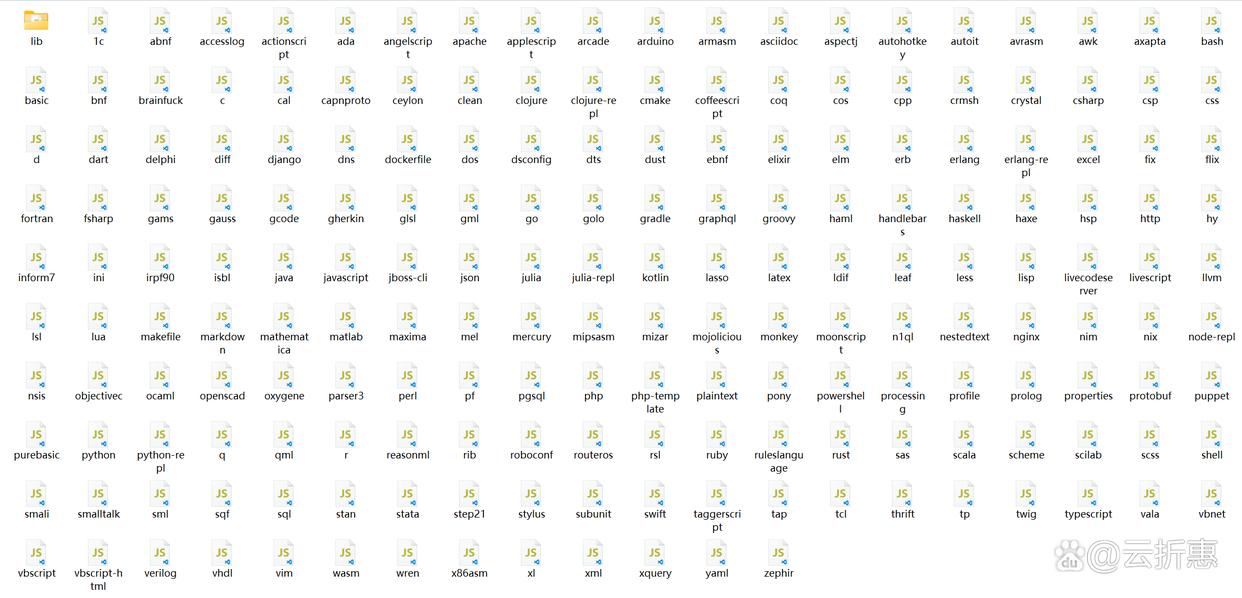
Task: Select the x86asm file icon
Action: click(x=470, y=553)
